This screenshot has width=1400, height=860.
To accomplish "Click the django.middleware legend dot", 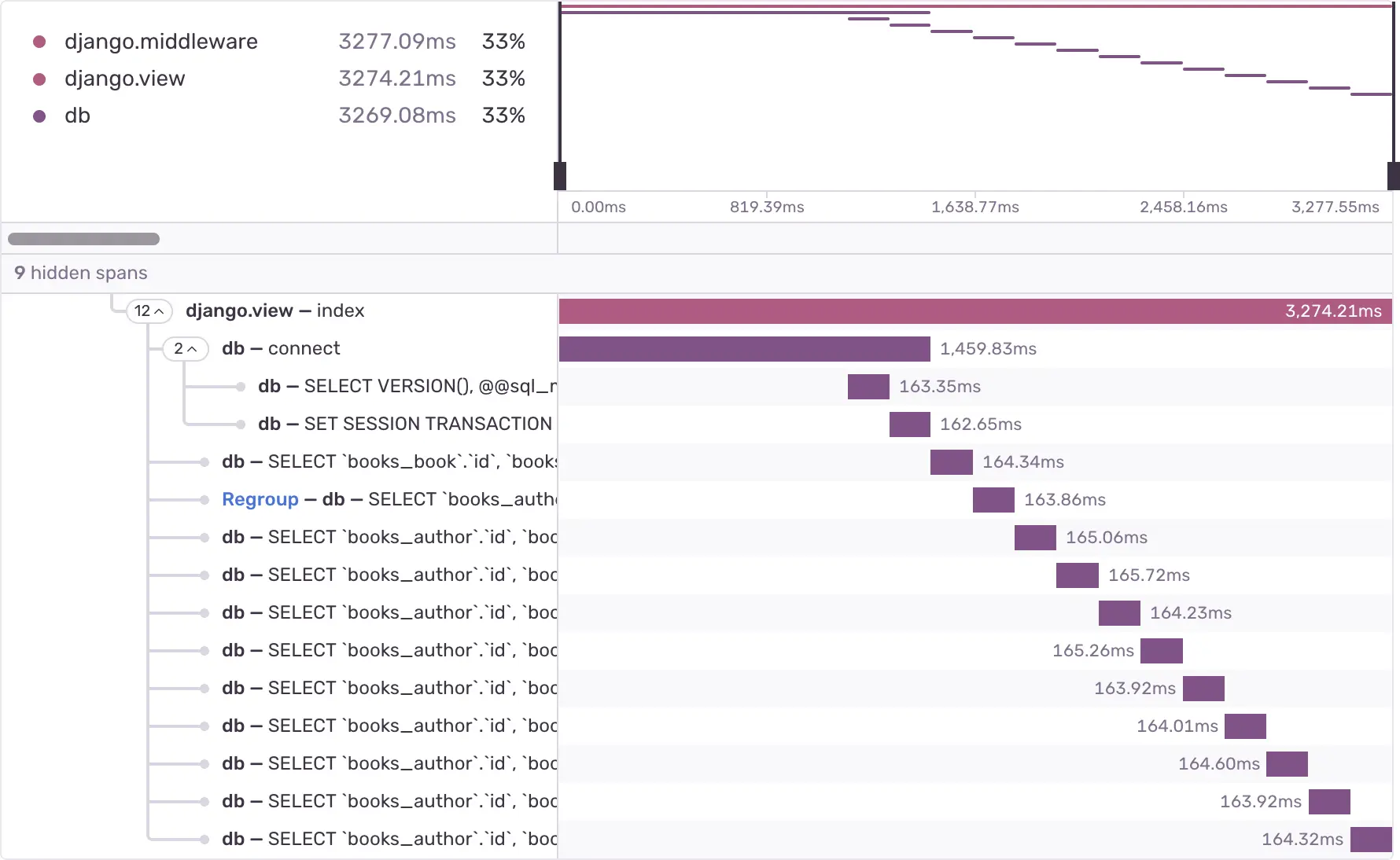I will tap(39, 42).
